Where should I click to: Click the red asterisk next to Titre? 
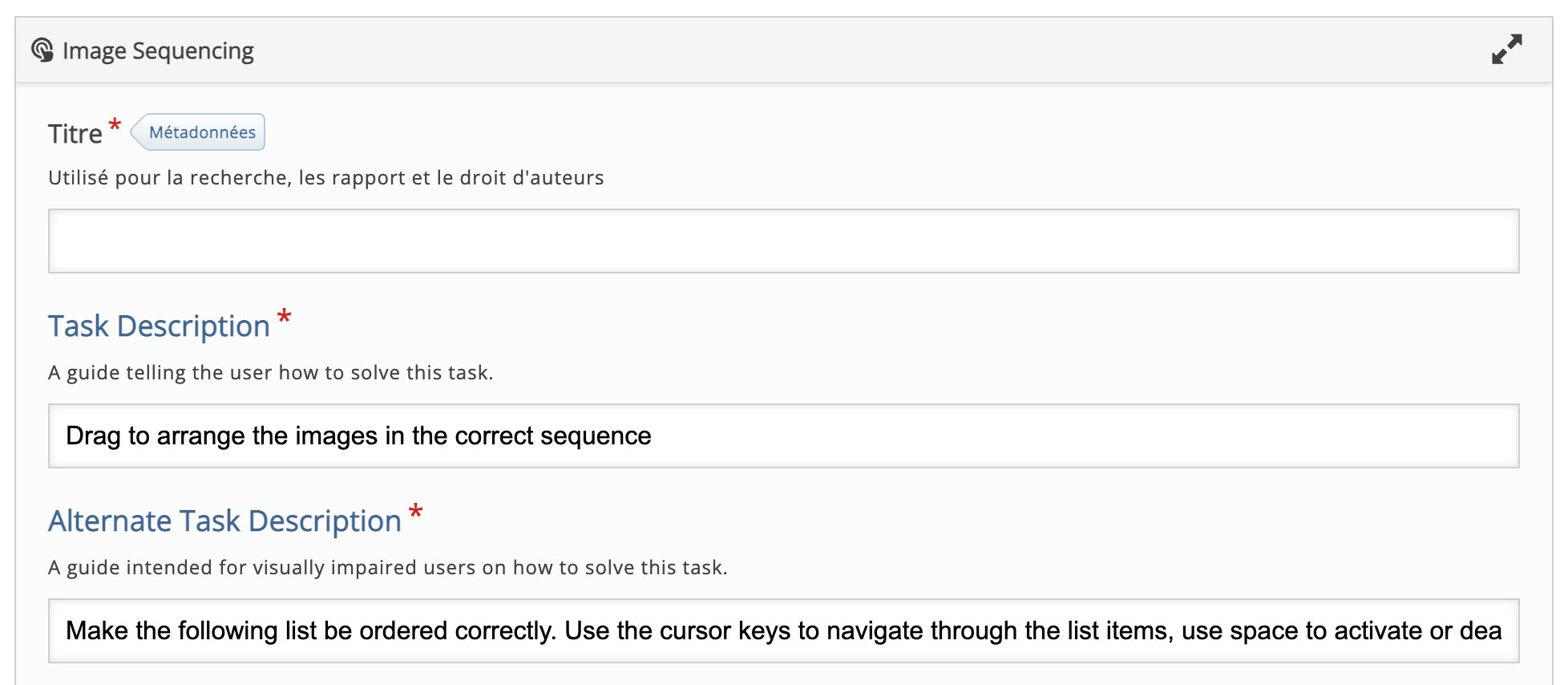tap(115, 126)
